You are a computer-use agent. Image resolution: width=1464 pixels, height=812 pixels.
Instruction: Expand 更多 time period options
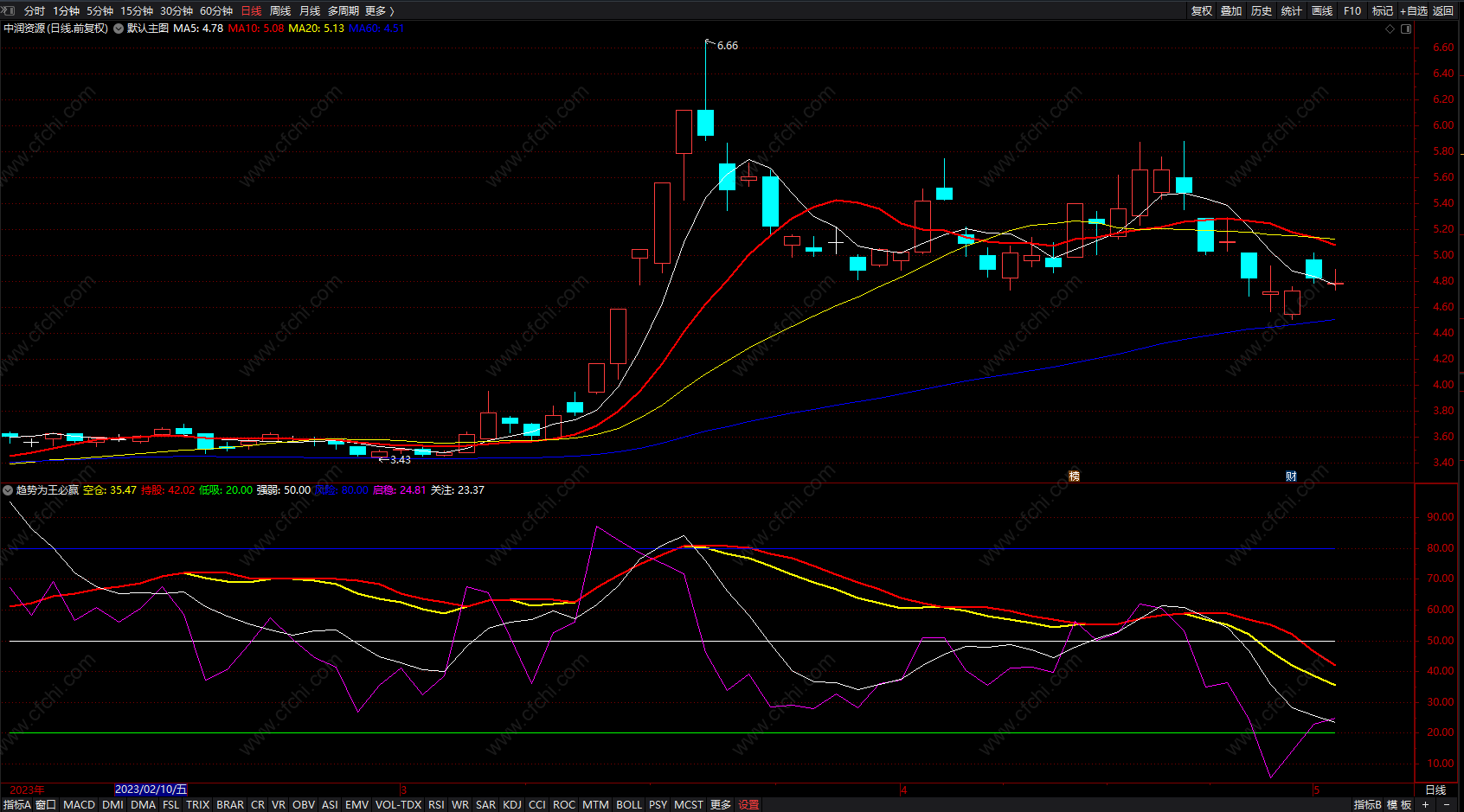[x=379, y=10]
